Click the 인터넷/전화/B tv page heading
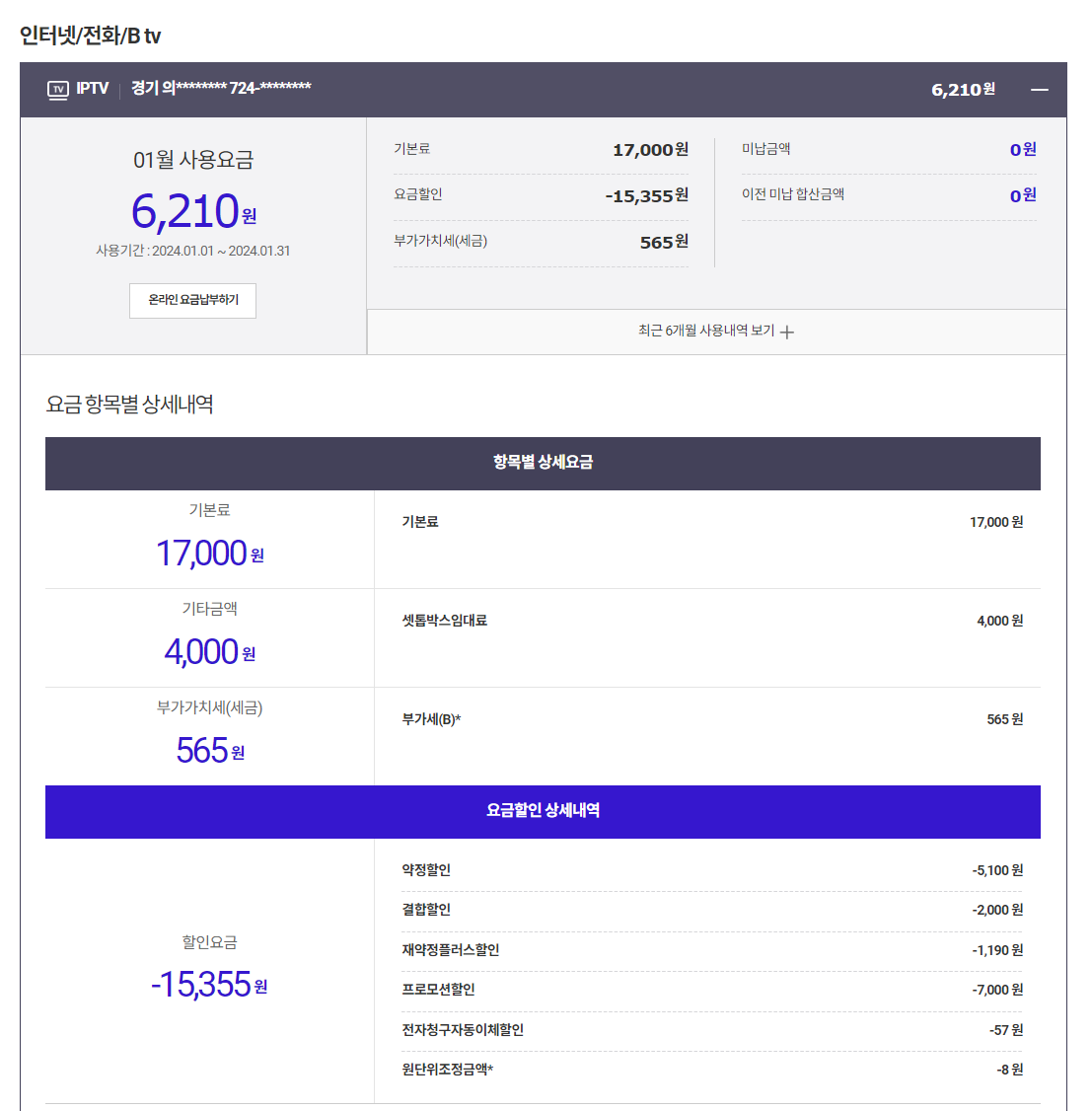 point(90,37)
